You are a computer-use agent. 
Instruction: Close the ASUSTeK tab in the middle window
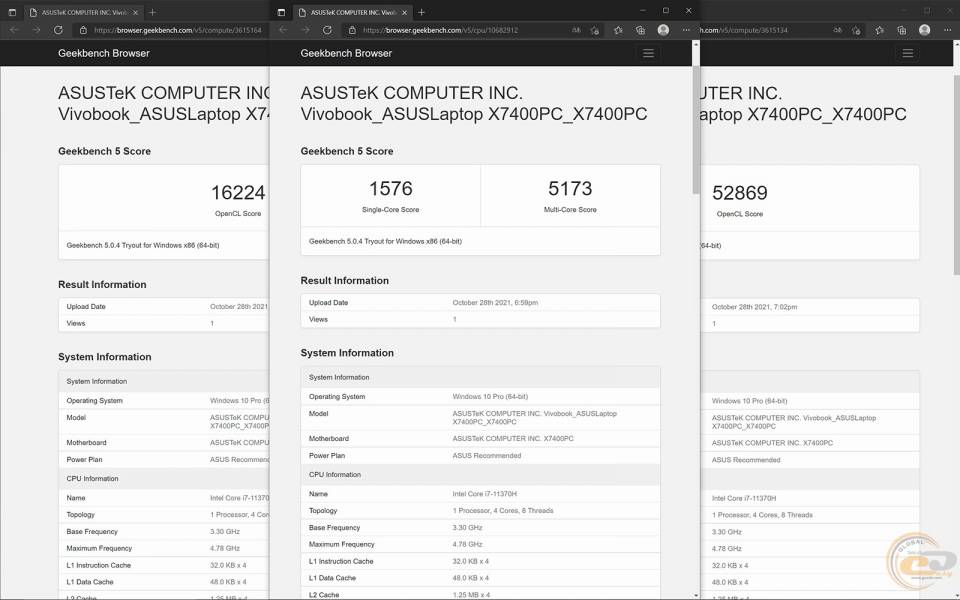404,12
